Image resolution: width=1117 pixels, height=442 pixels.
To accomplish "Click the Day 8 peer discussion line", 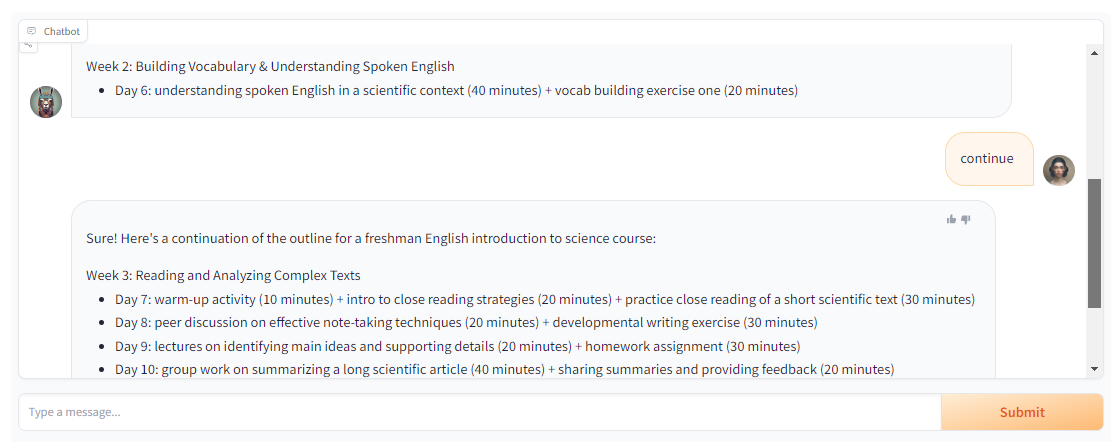I will 466,322.
